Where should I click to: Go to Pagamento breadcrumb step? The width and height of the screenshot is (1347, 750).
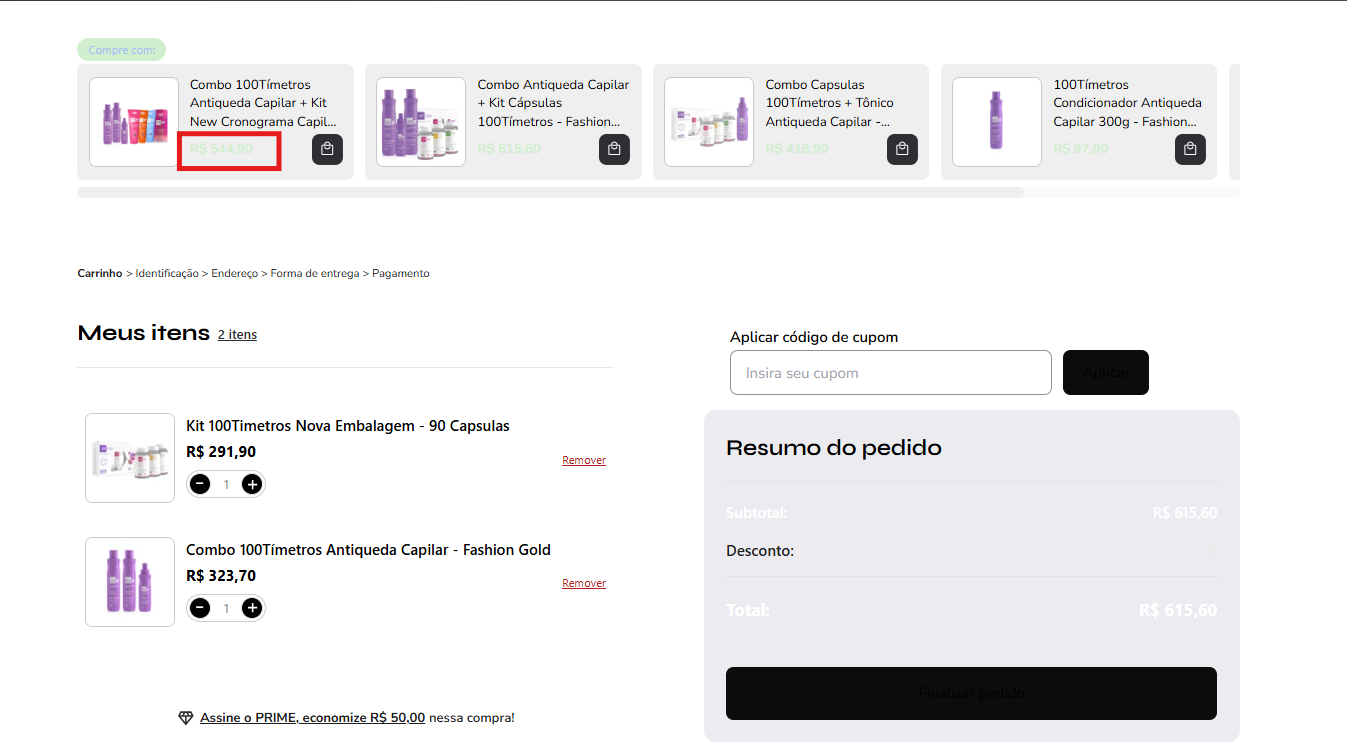coord(401,273)
